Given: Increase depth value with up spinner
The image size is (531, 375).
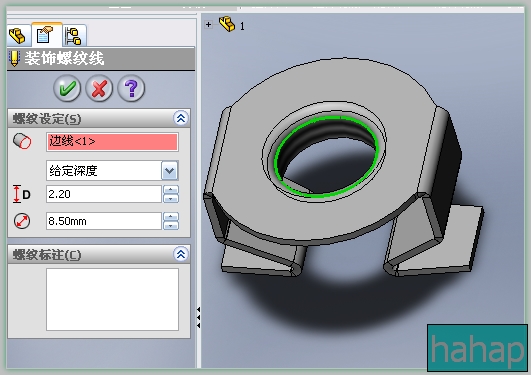Looking at the screenshot, I should point(171,190).
